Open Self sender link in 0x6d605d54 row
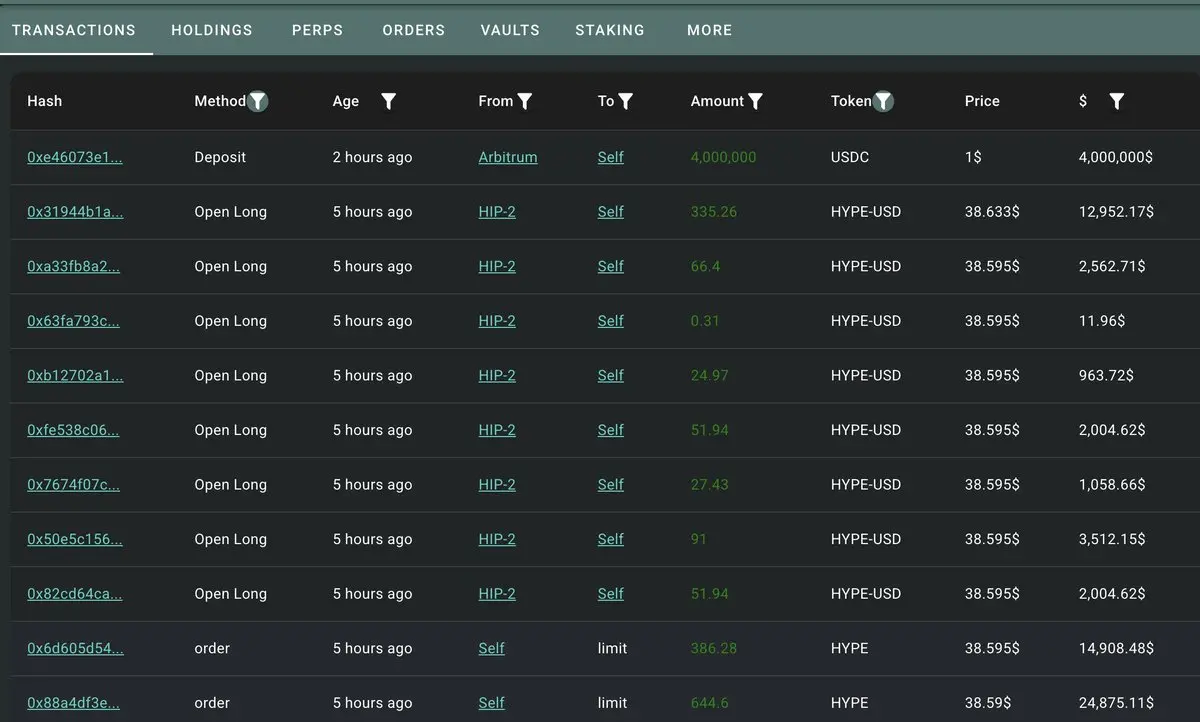 tap(491, 648)
